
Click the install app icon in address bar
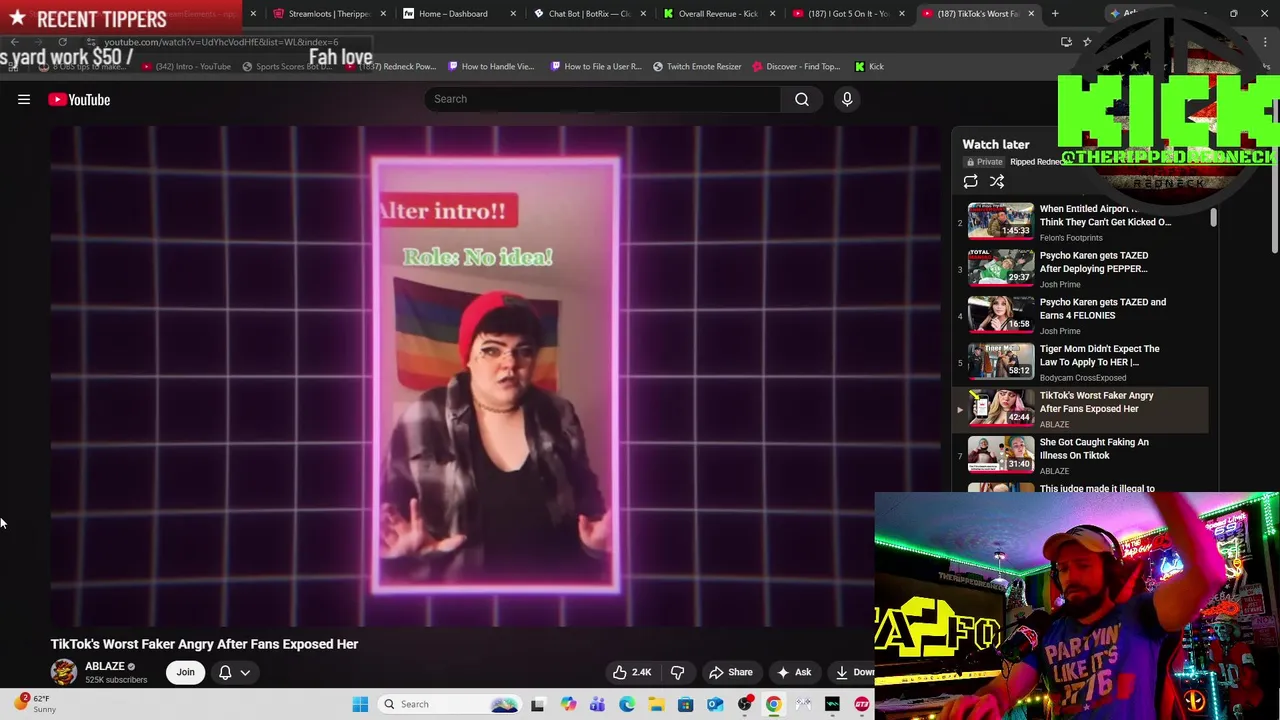1066,42
